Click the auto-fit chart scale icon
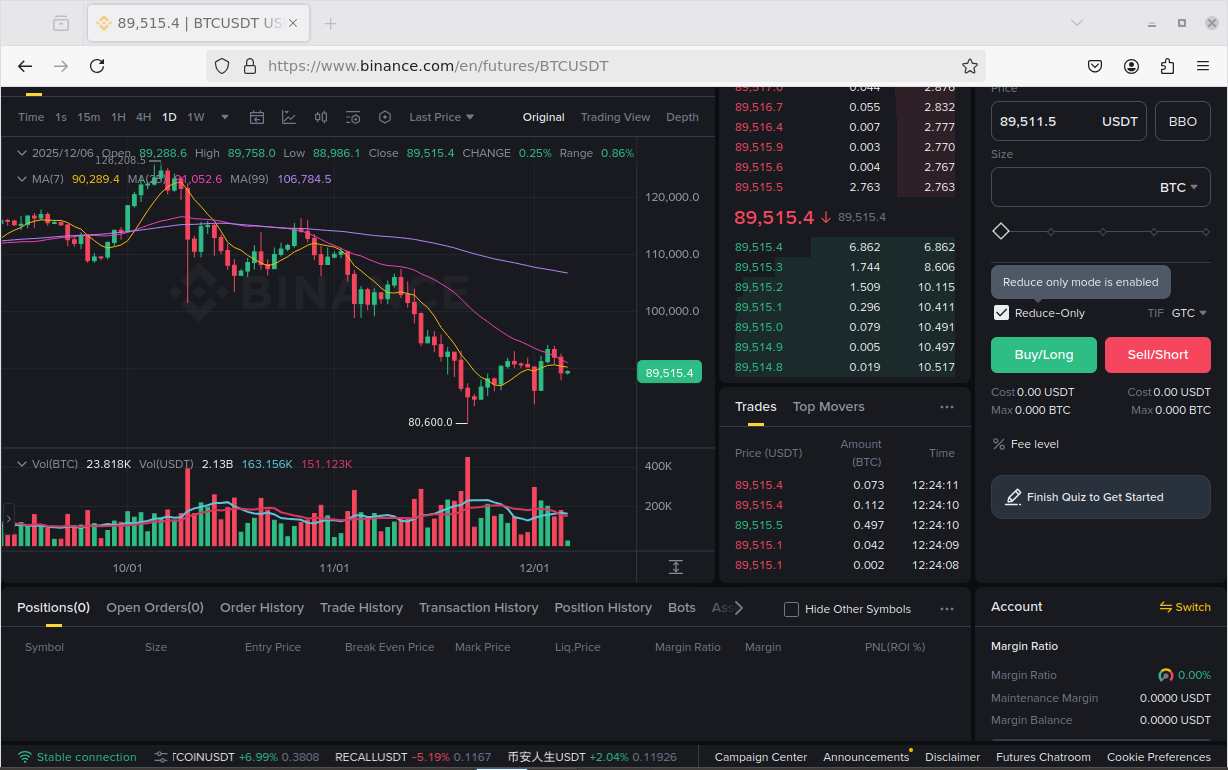This screenshot has width=1228, height=770. click(x=675, y=567)
